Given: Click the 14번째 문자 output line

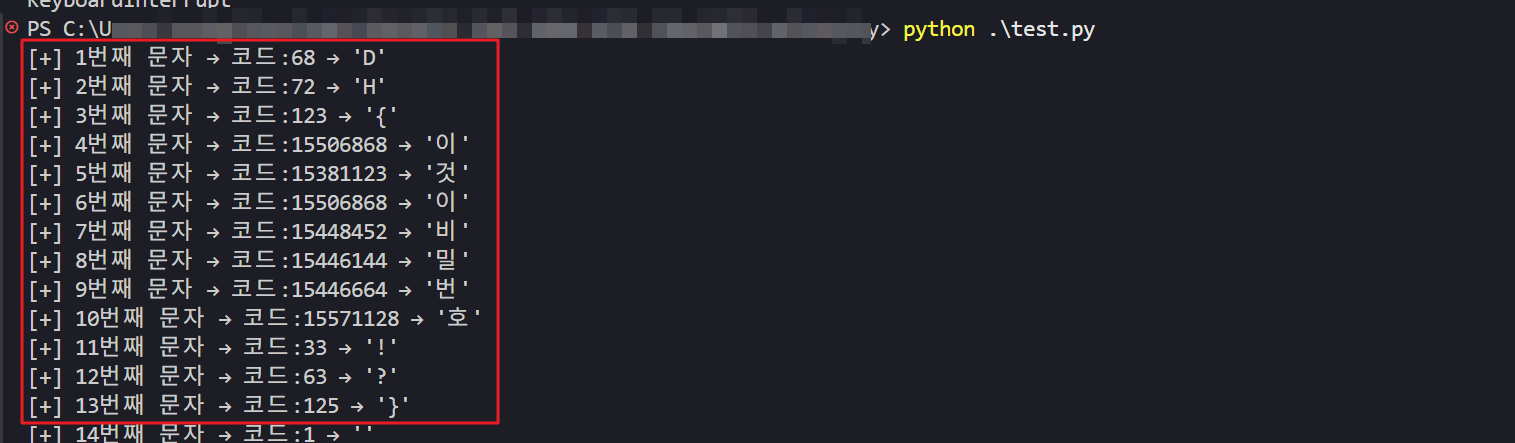Looking at the screenshot, I should point(200,434).
